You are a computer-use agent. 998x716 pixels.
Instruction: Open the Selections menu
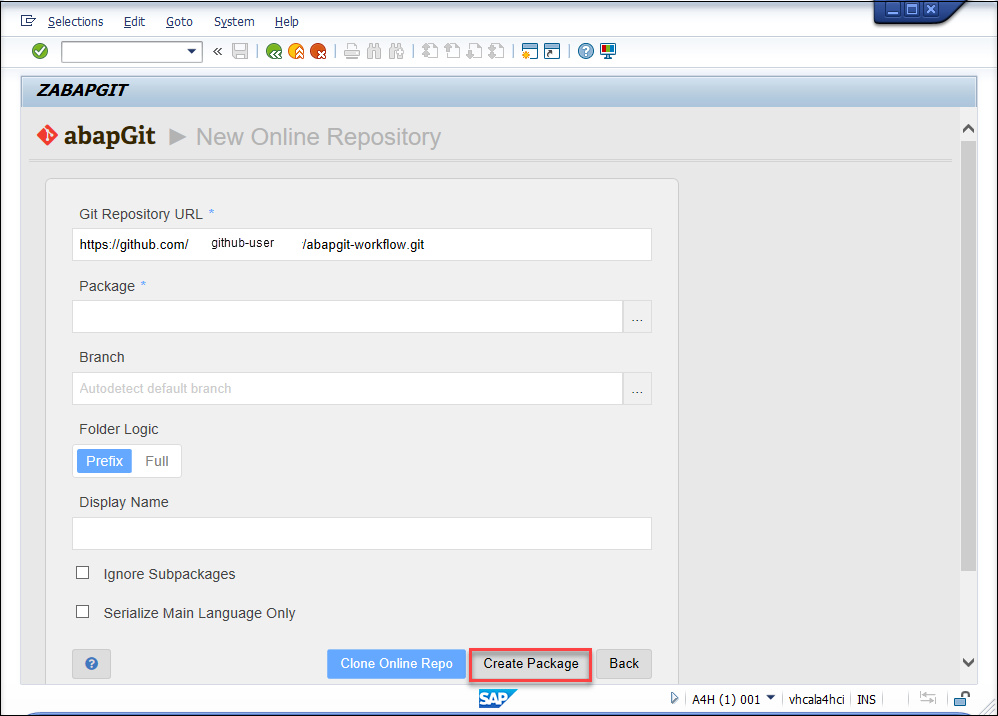pos(76,22)
